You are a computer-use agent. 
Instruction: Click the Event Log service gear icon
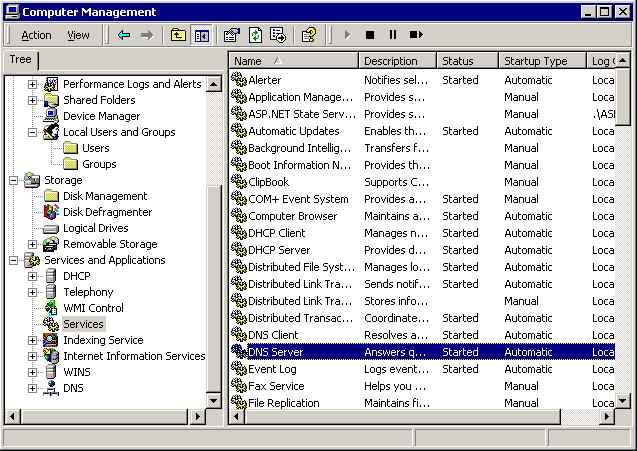tap(239, 369)
